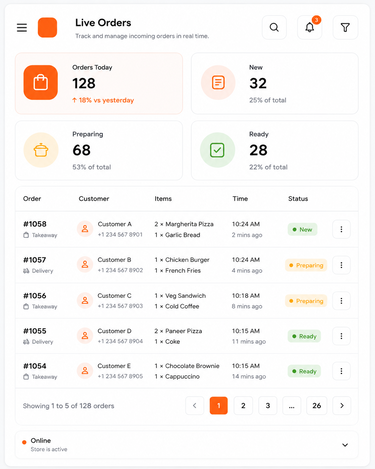The image size is (375, 469).
Task: Click delivery scooter icon under #1055
Action: (x=26, y=342)
